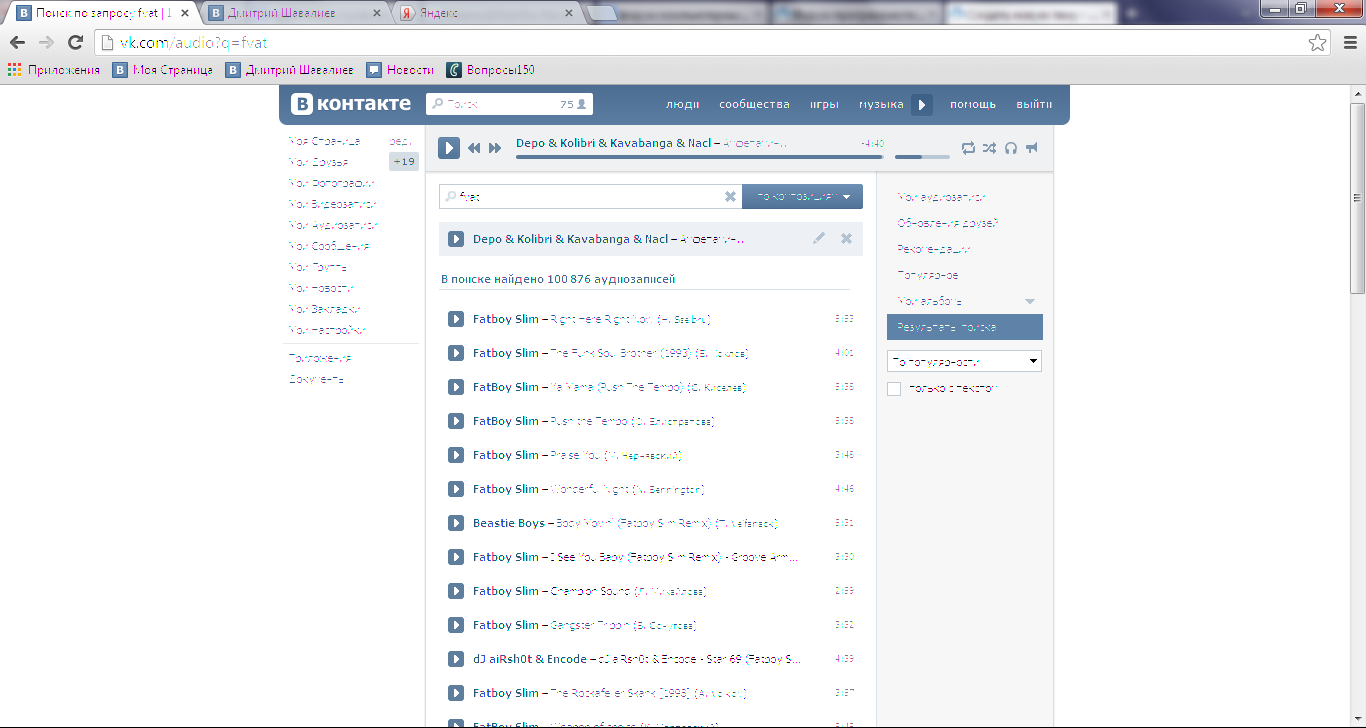Open the 'Приложения' apps bookmark in the bookmarks bar
Screen dimensions: 1366x728
pos(54,70)
